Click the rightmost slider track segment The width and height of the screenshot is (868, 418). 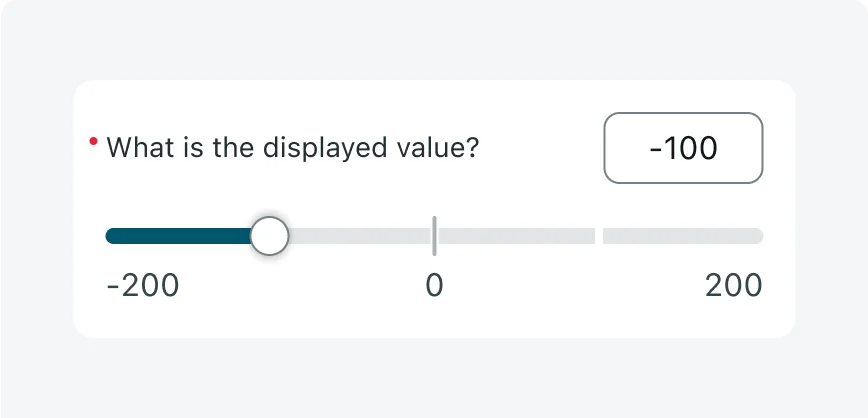click(682, 236)
